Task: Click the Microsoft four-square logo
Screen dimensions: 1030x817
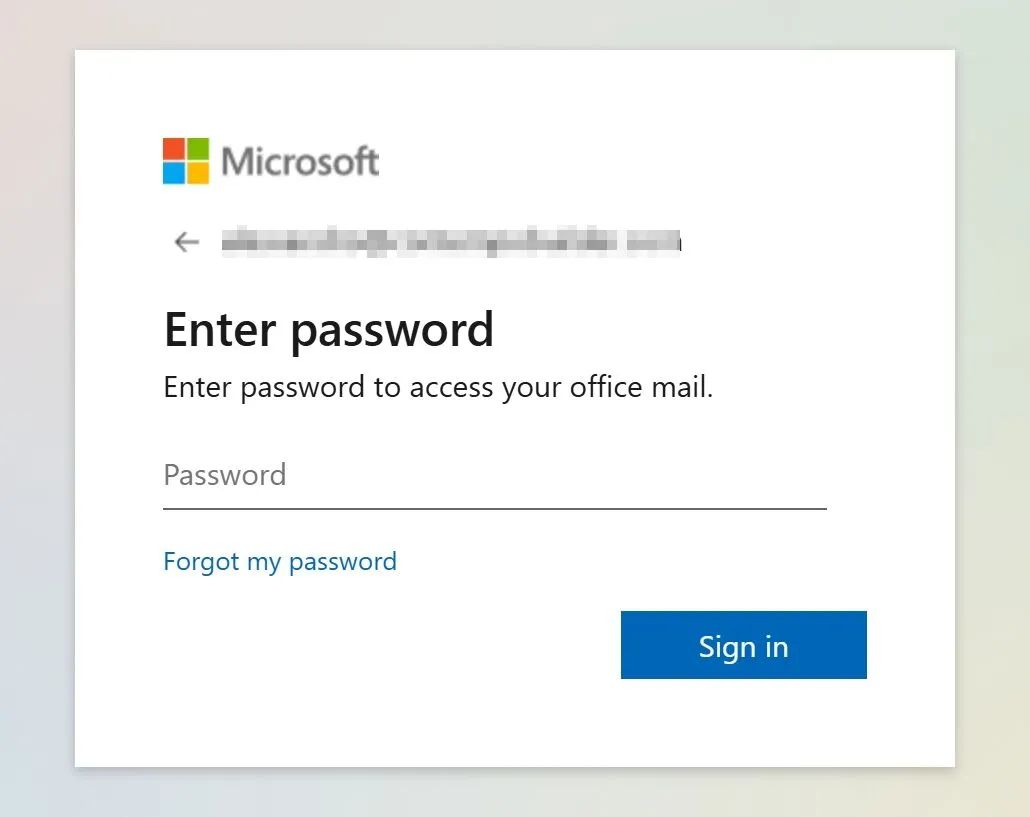Action: click(x=186, y=161)
